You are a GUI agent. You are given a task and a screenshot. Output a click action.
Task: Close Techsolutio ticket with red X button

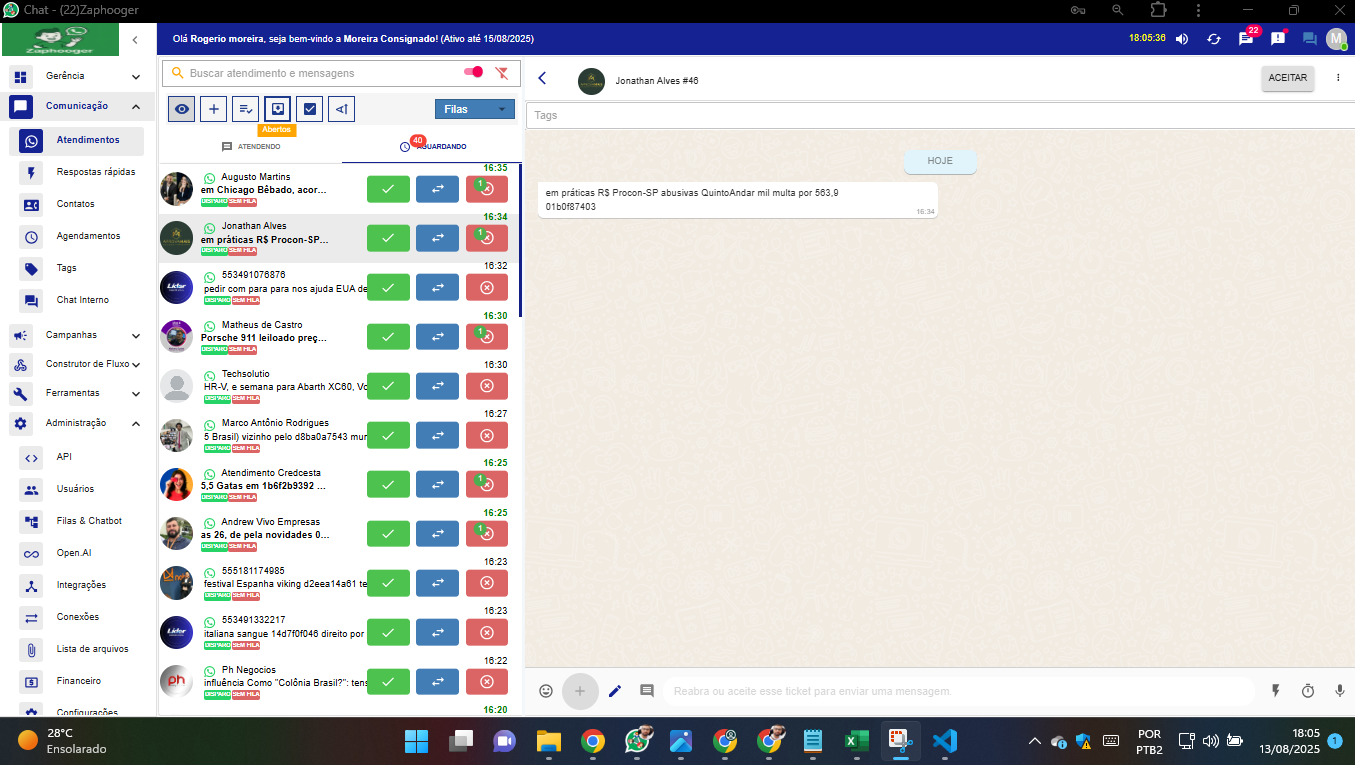(487, 386)
